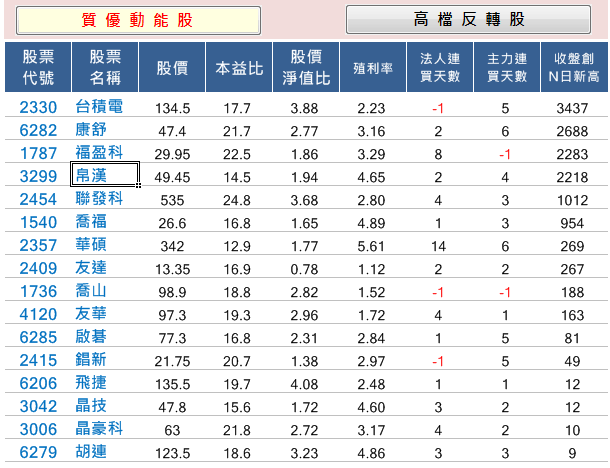Click the 晶技 stock name

click(x=91, y=405)
